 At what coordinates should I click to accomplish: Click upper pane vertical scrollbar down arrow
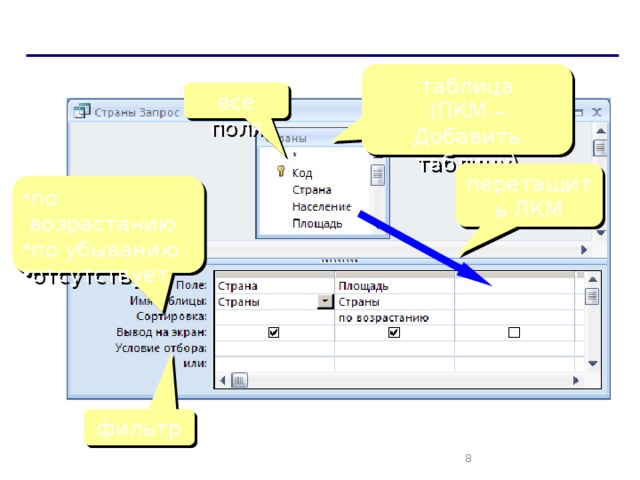click(x=600, y=233)
